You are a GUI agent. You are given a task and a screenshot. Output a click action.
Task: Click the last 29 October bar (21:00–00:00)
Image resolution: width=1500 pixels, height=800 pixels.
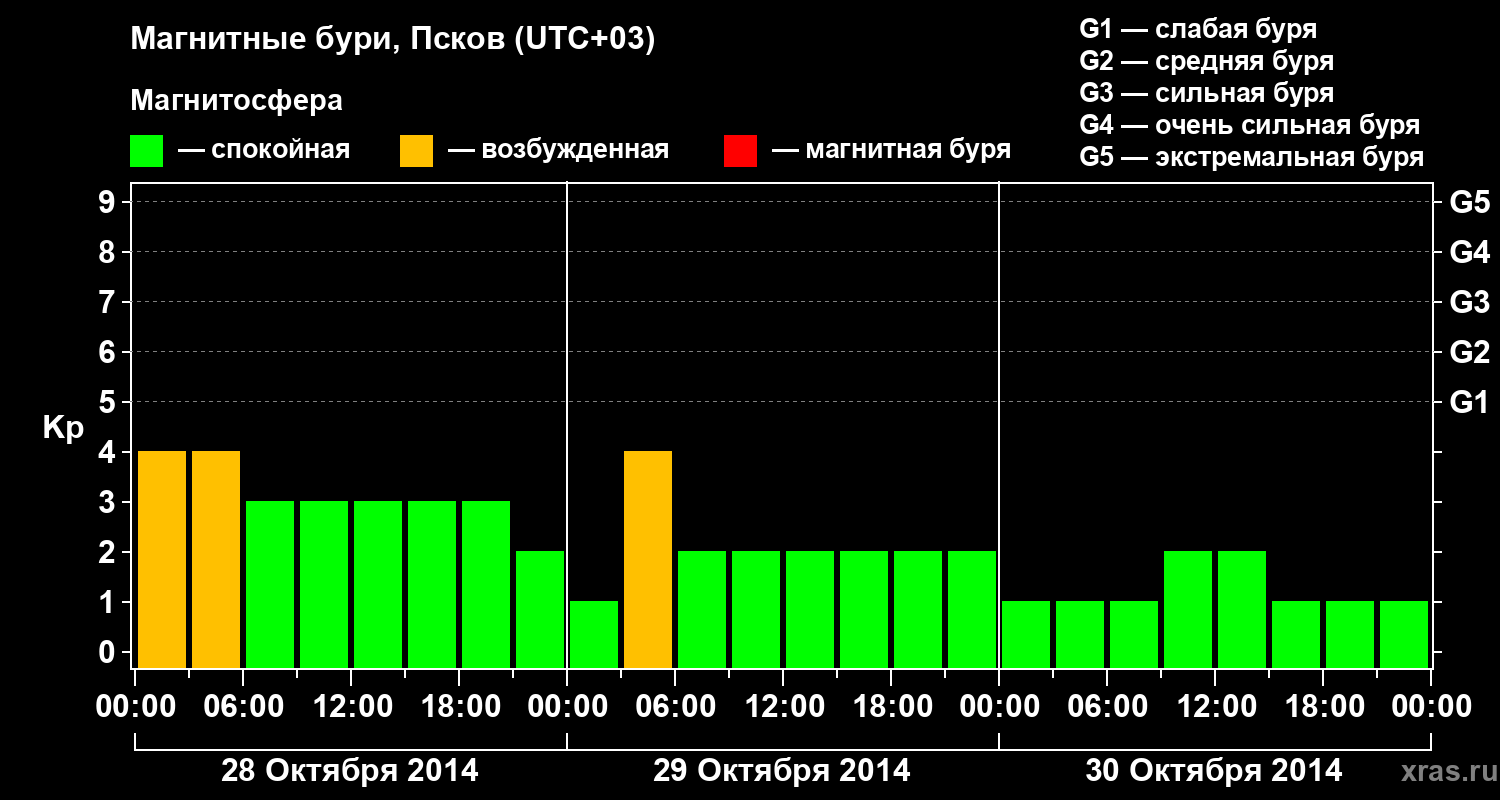point(972,609)
